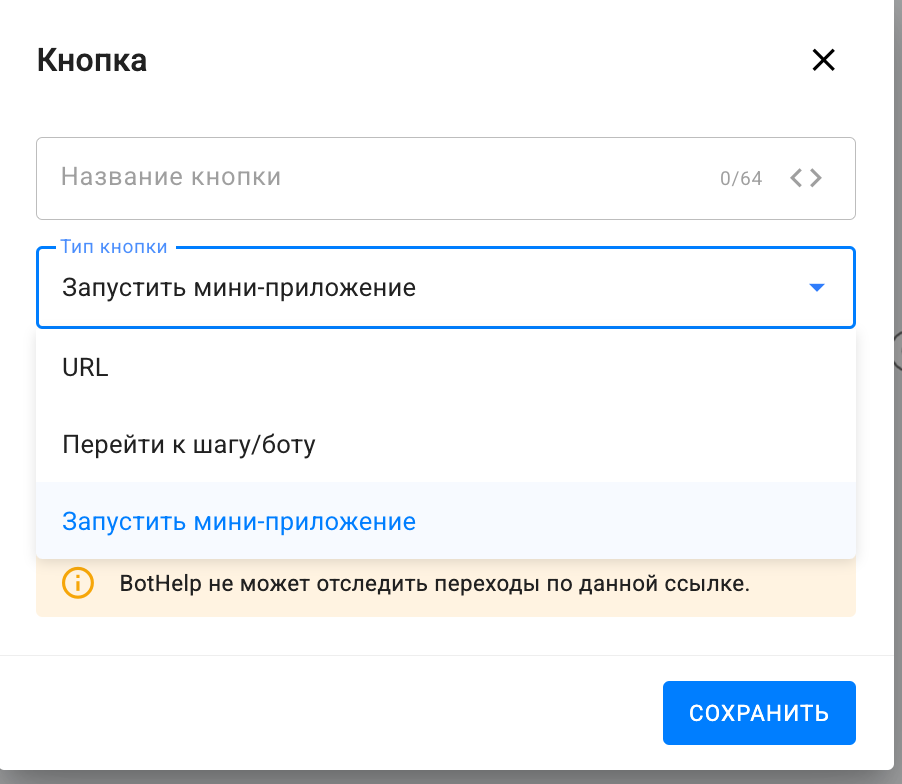Click the partial circle at the right edge
Screen dimensions: 902x784
[897, 350]
